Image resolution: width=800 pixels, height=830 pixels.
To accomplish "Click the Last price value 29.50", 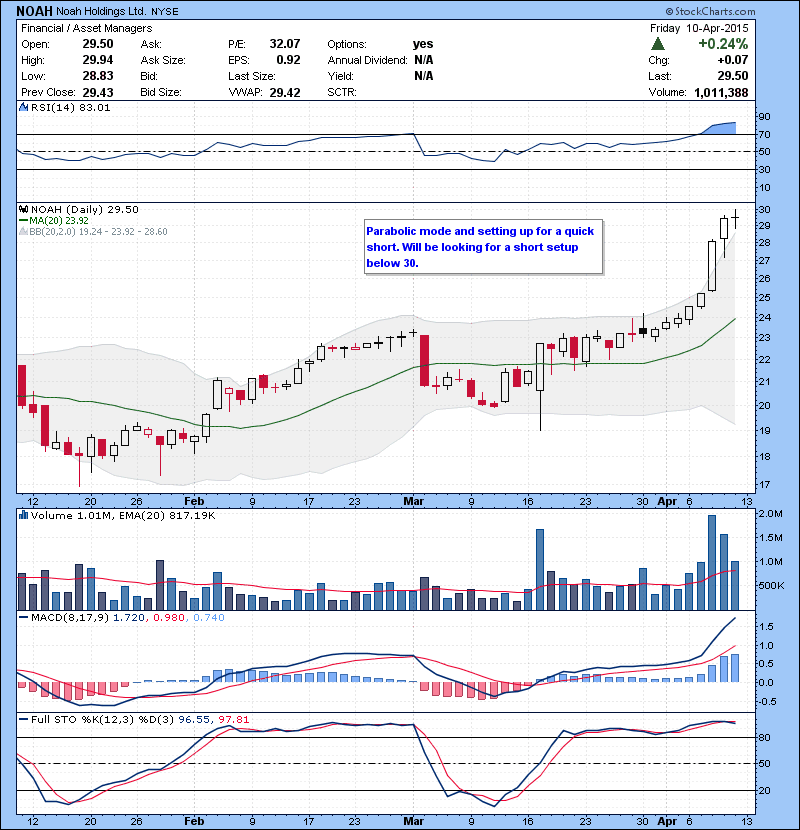I will click(733, 76).
